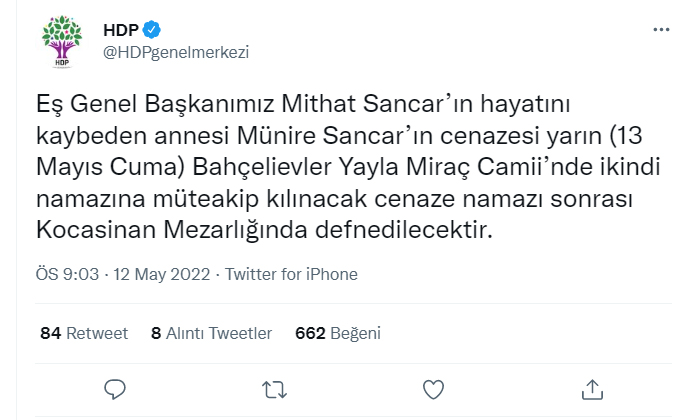Share the tweet via the share icon

(592, 387)
